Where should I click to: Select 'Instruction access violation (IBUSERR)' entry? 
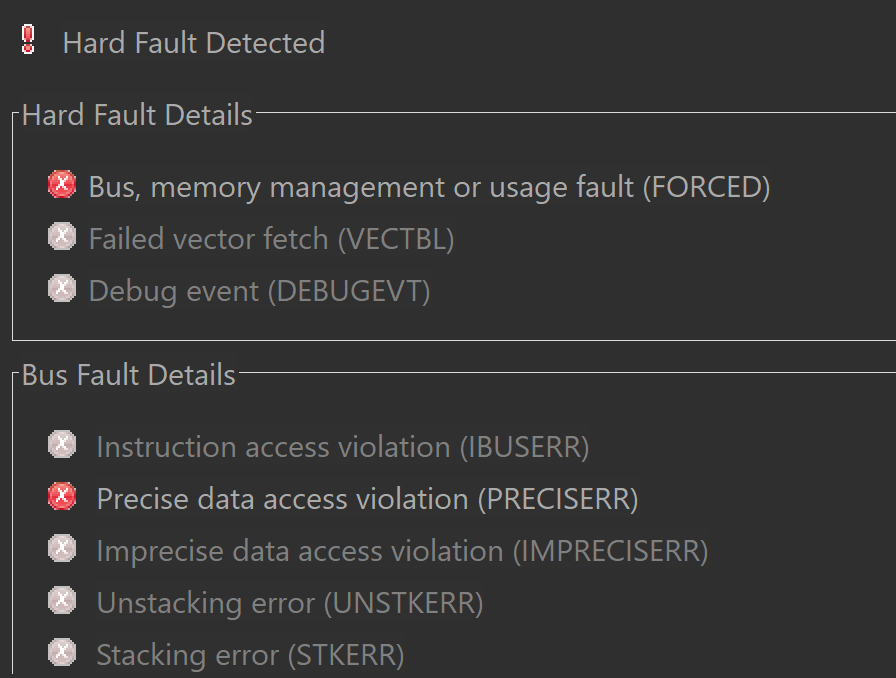(x=342, y=447)
